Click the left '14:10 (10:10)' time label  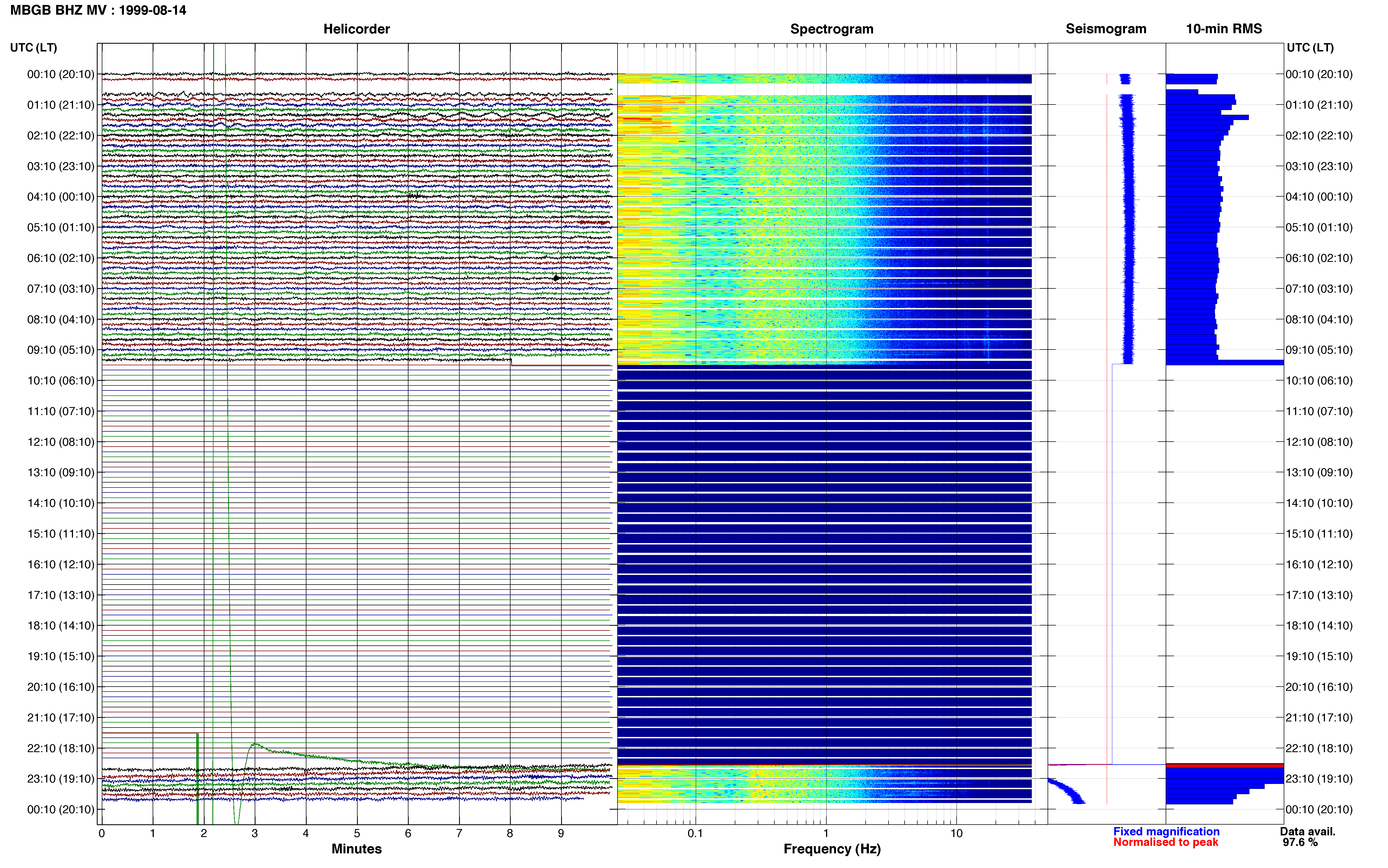tap(61, 503)
